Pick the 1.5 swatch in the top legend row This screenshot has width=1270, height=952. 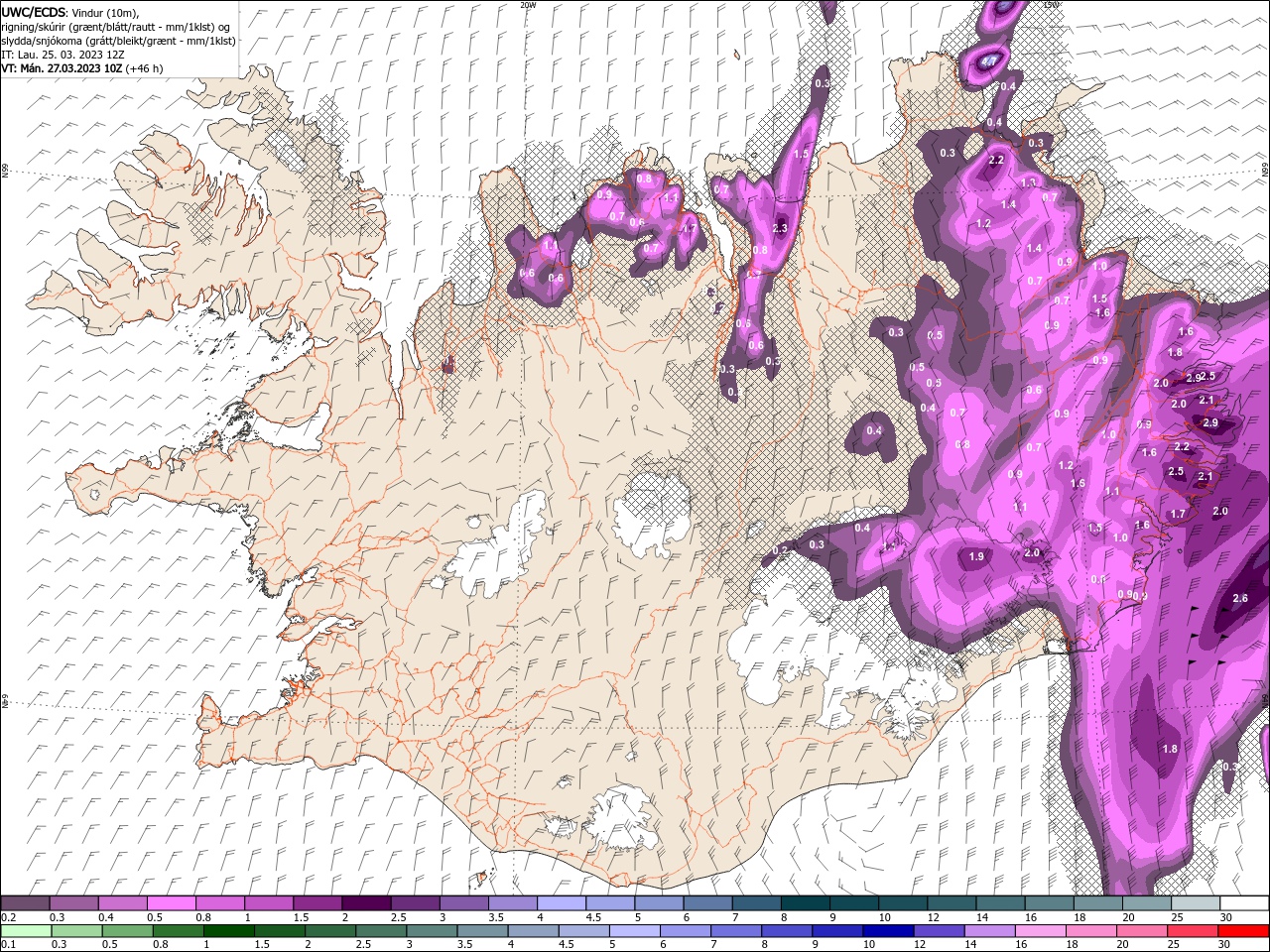pos(317,903)
